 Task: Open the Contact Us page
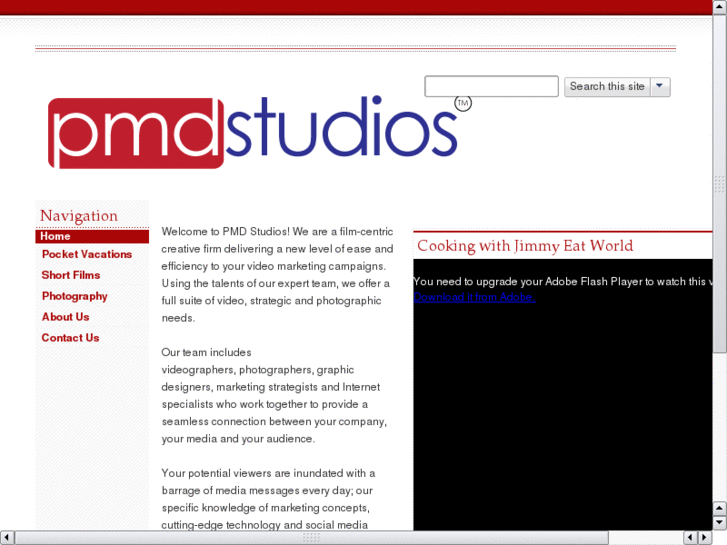coord(70,338)
